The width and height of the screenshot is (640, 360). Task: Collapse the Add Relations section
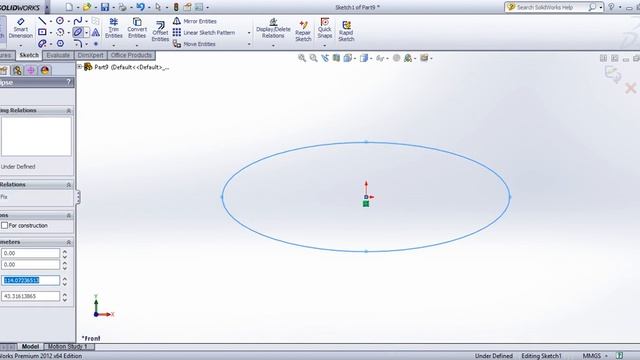click(x=69, y=185)
